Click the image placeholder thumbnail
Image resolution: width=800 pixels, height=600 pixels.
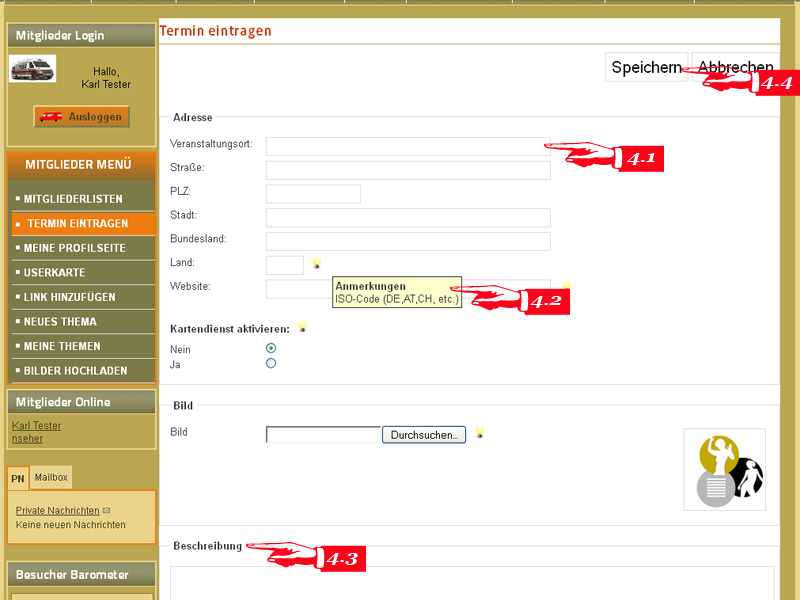(x=725, y=470)
